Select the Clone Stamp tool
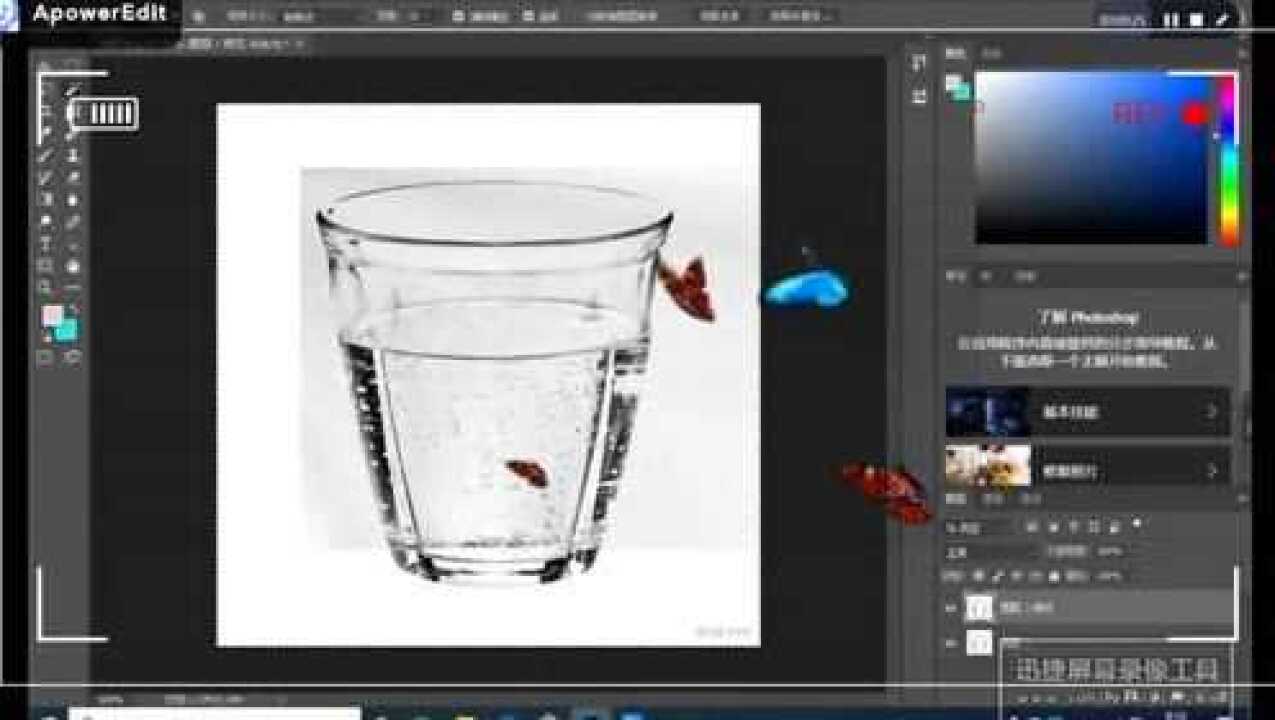 coord(73,155)
